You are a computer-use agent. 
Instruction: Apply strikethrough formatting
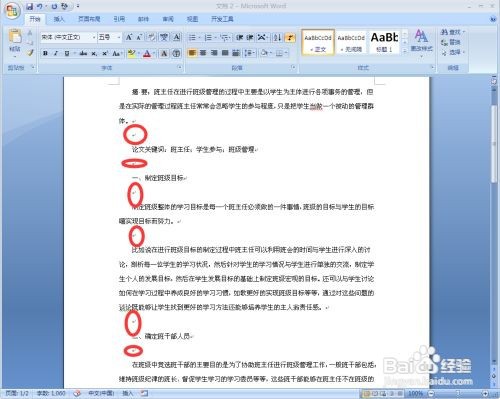pyautogui.click(x=83, y=53)
